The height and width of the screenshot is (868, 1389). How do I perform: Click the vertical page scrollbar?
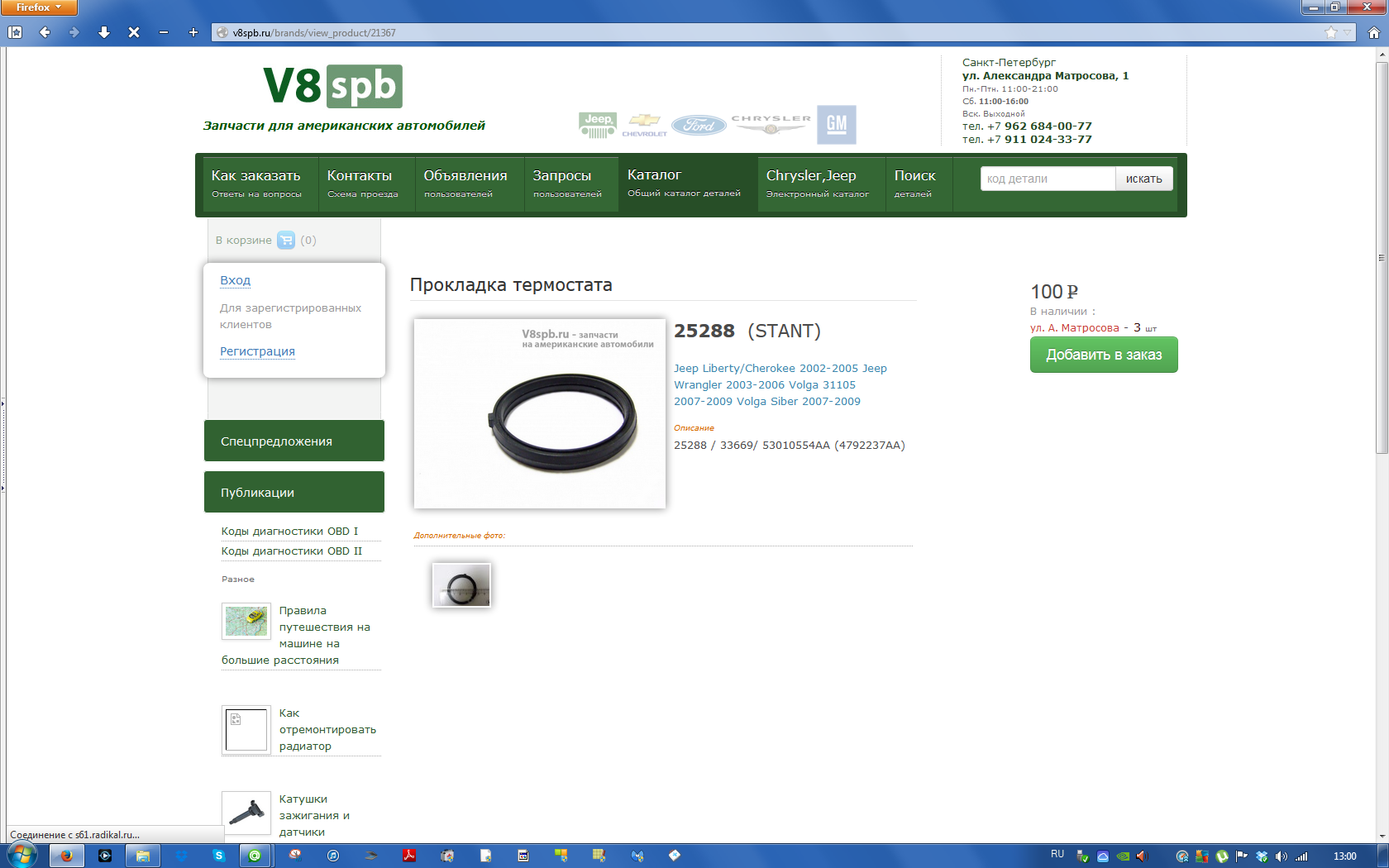coord(1382,257)
